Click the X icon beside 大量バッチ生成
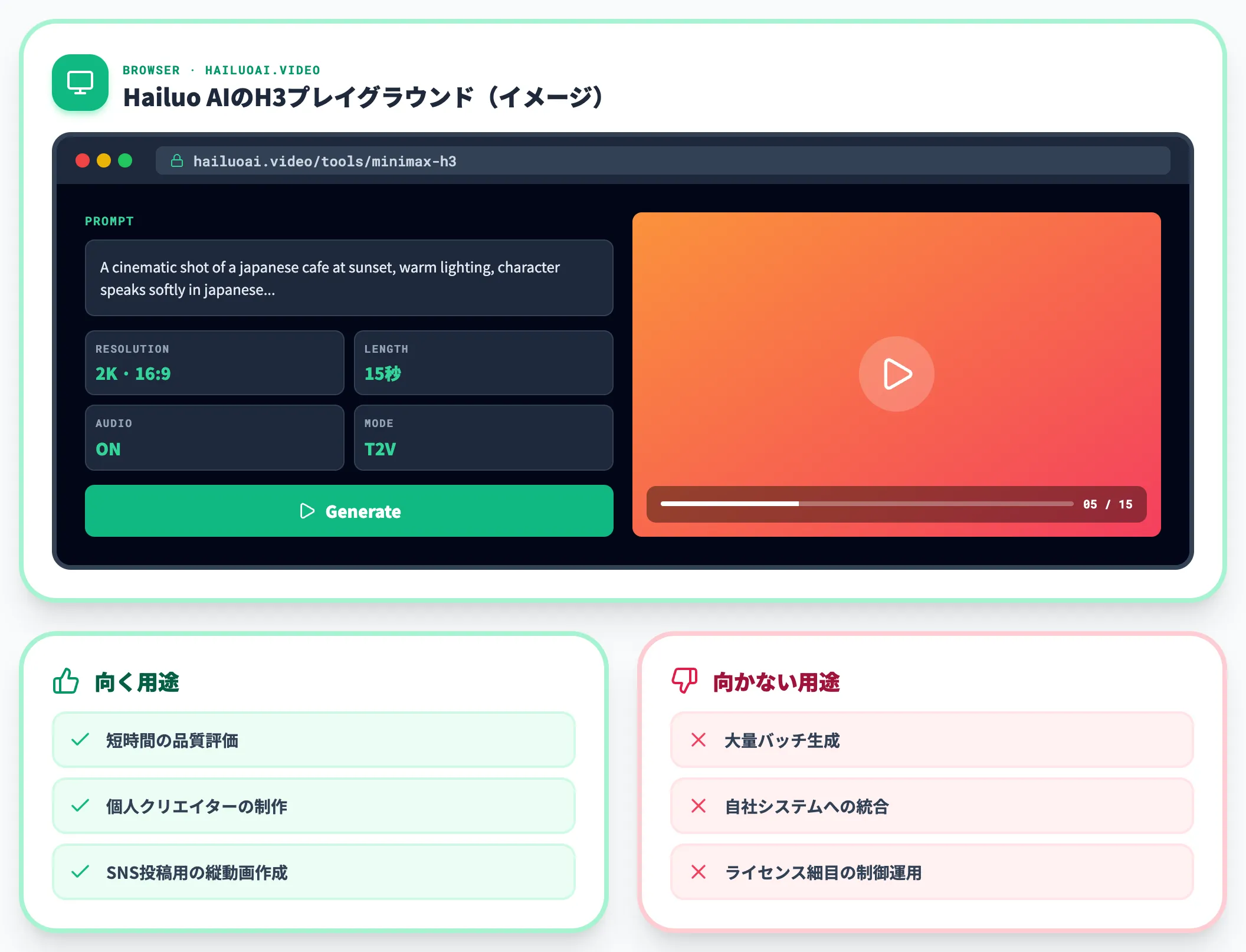Viewport: 1246px width, 952px height. pos(699,740)
